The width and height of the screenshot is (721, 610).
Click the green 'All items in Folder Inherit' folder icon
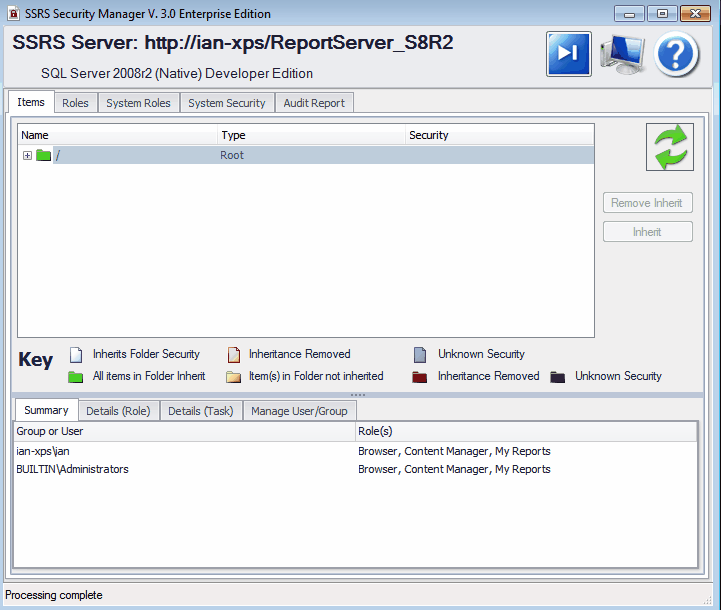[75, 377]
